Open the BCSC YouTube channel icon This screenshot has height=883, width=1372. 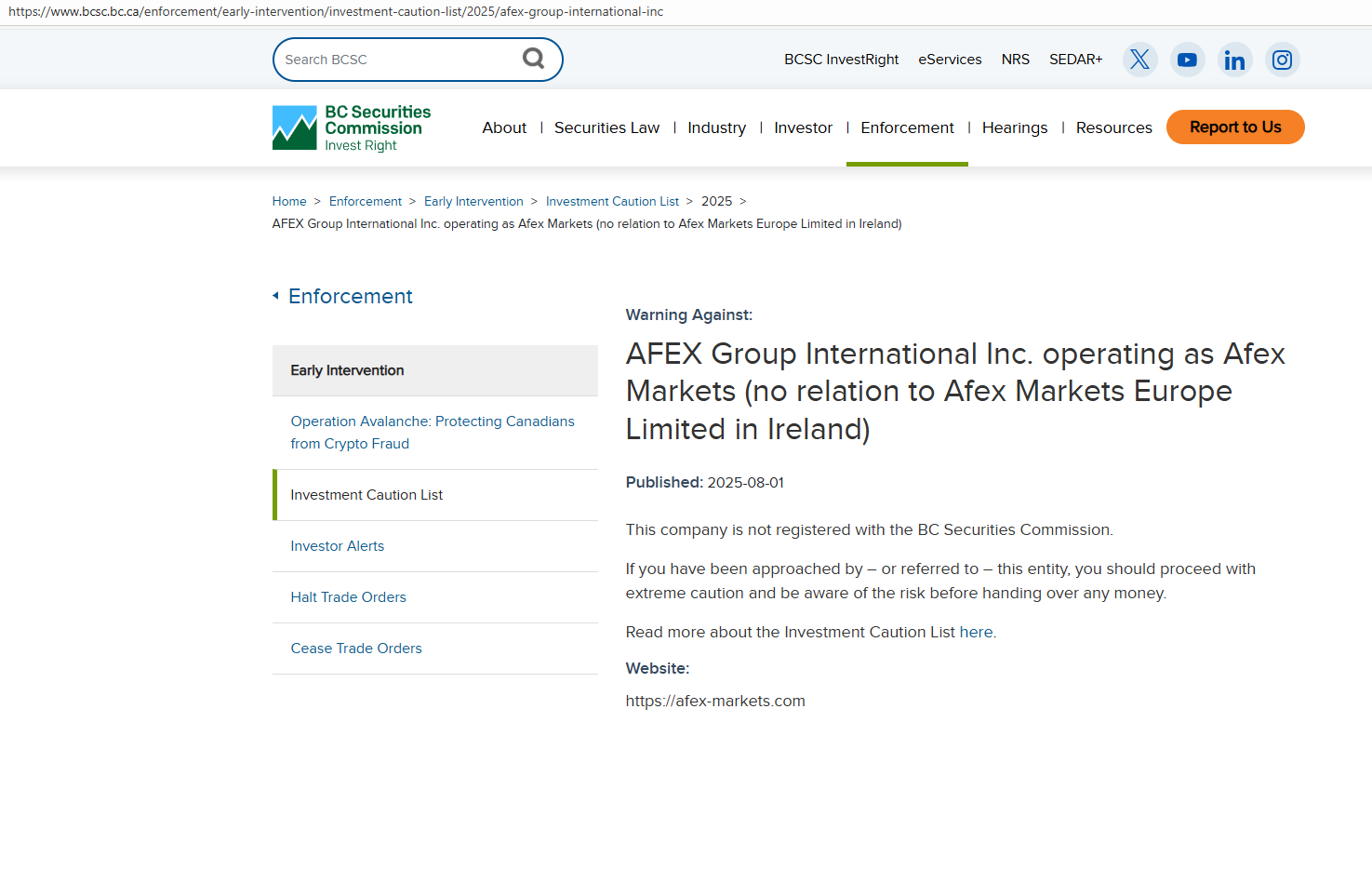pyautogui.click(x=1187, y=60)
